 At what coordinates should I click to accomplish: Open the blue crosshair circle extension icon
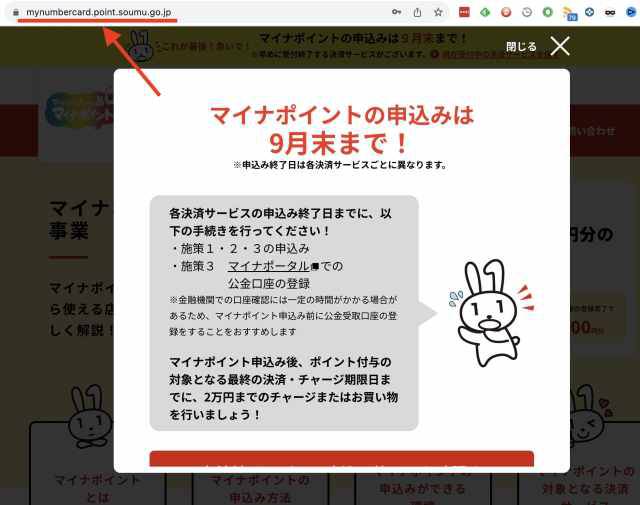pyautogui.click(x=589, y=12)
